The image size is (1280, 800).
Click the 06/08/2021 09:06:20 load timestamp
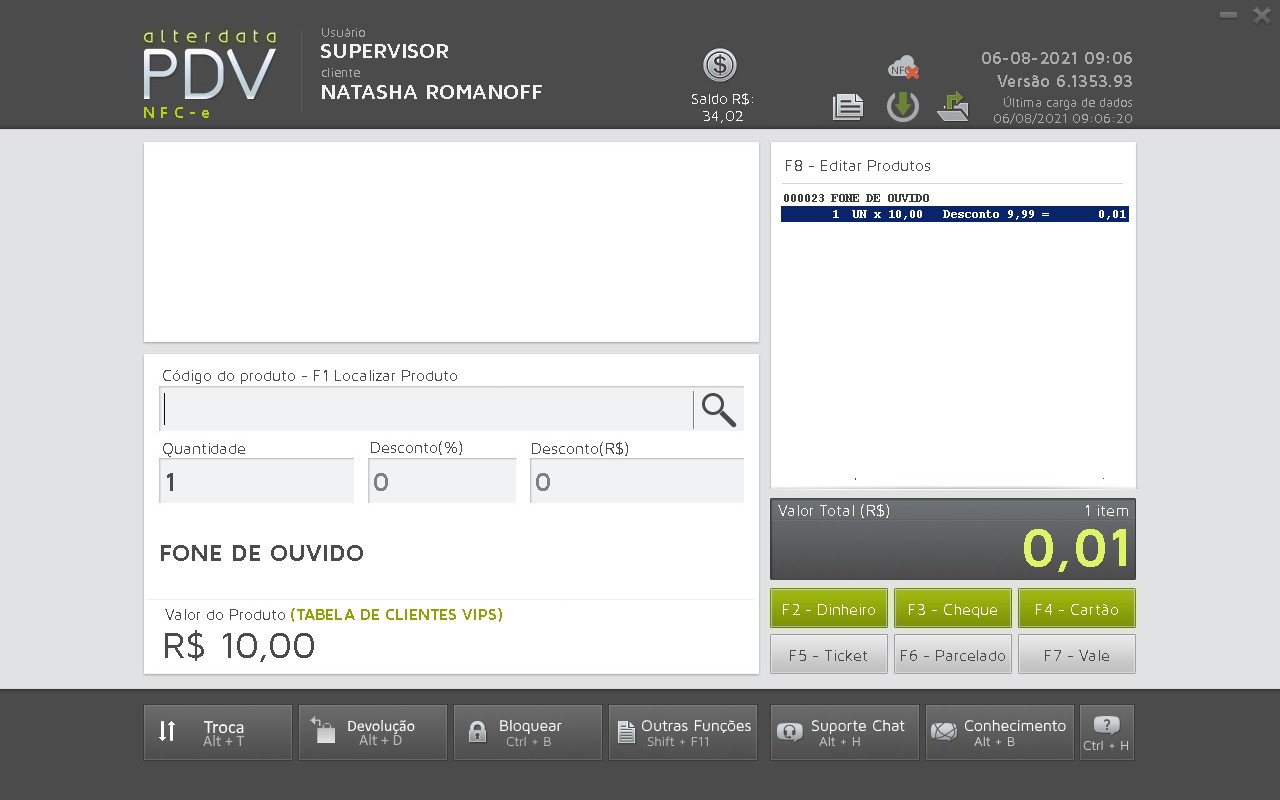pyautogui.click(x=1063, y=118)
